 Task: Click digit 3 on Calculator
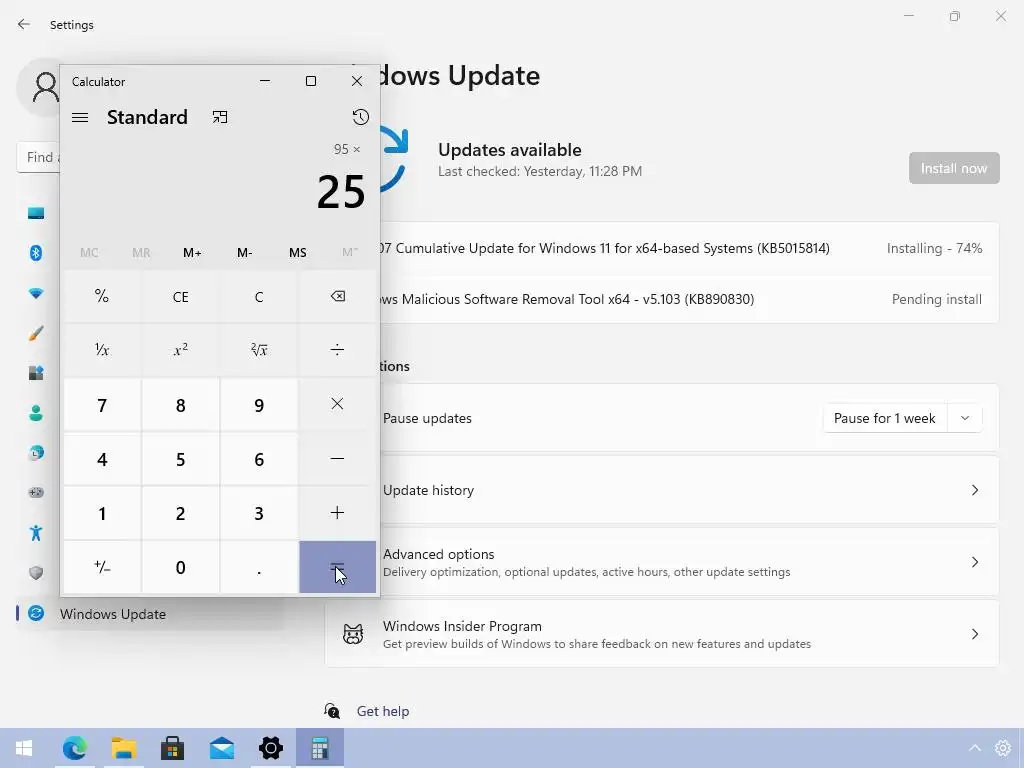[259, 513]
